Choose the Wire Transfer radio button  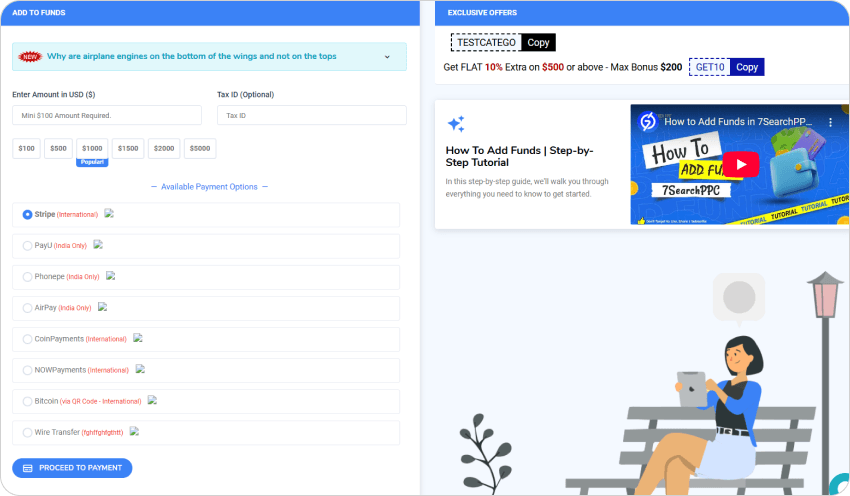coord(27,433)
